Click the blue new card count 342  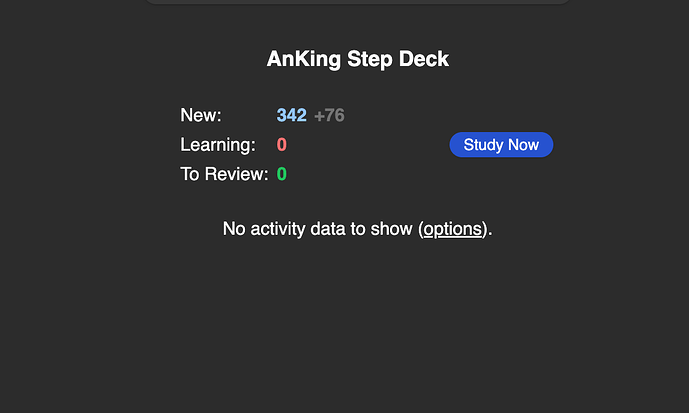pyautogui.click(x=292, y=116)
